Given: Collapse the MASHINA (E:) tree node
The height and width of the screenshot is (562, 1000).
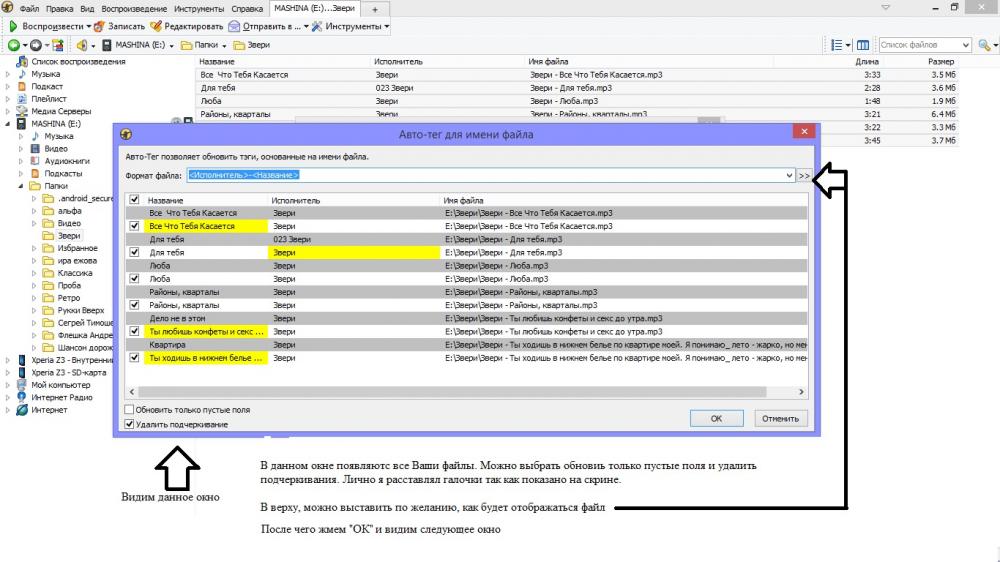Looking at the screenshot, I should coord(8,124).
